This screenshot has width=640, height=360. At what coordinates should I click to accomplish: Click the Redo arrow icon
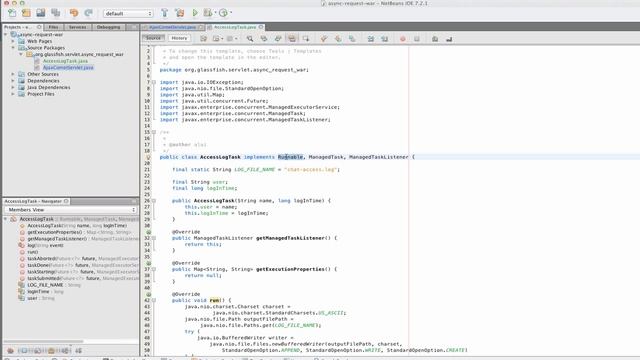pyautogui.click(x=89, y=13)
